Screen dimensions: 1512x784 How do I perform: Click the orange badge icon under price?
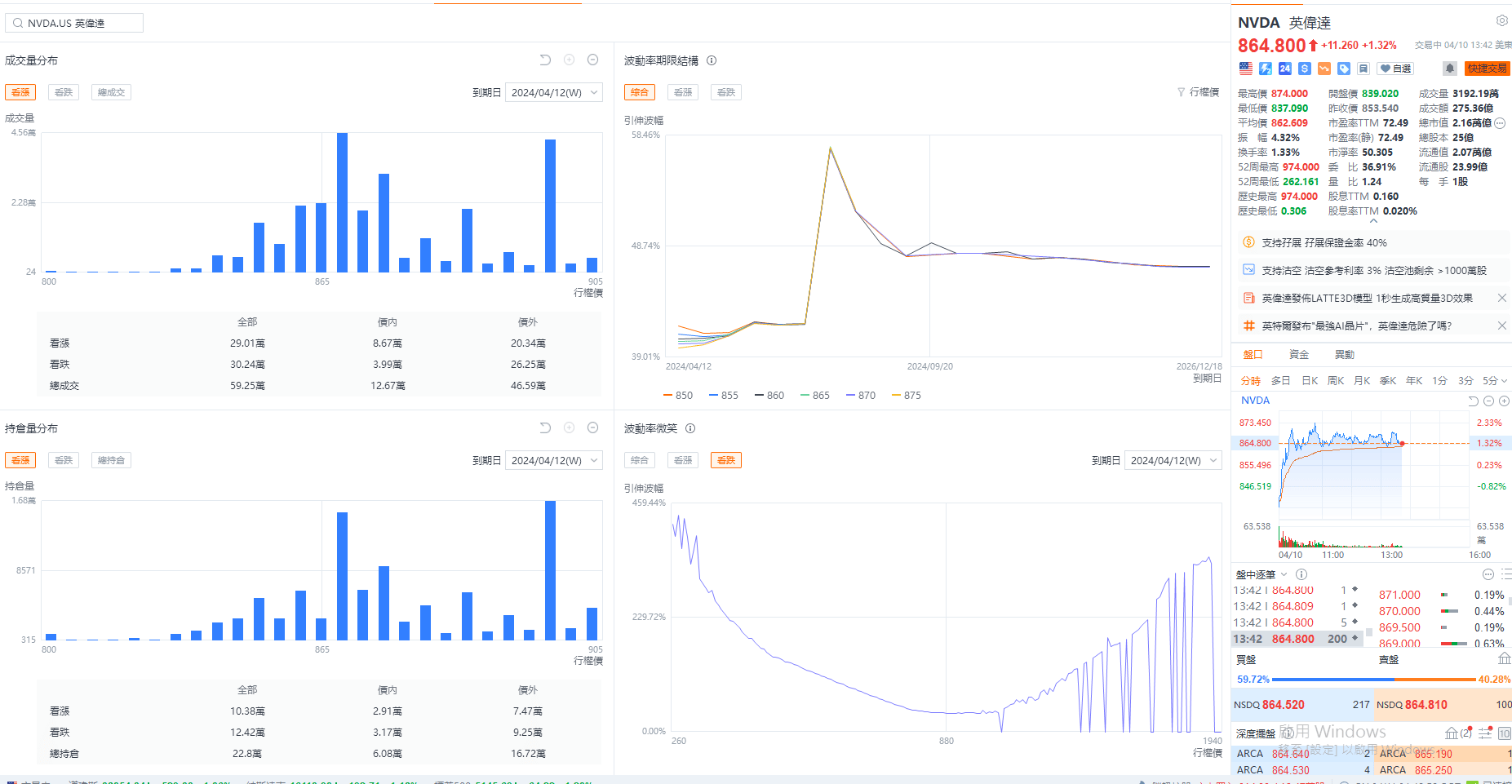tap(1324, 69)
